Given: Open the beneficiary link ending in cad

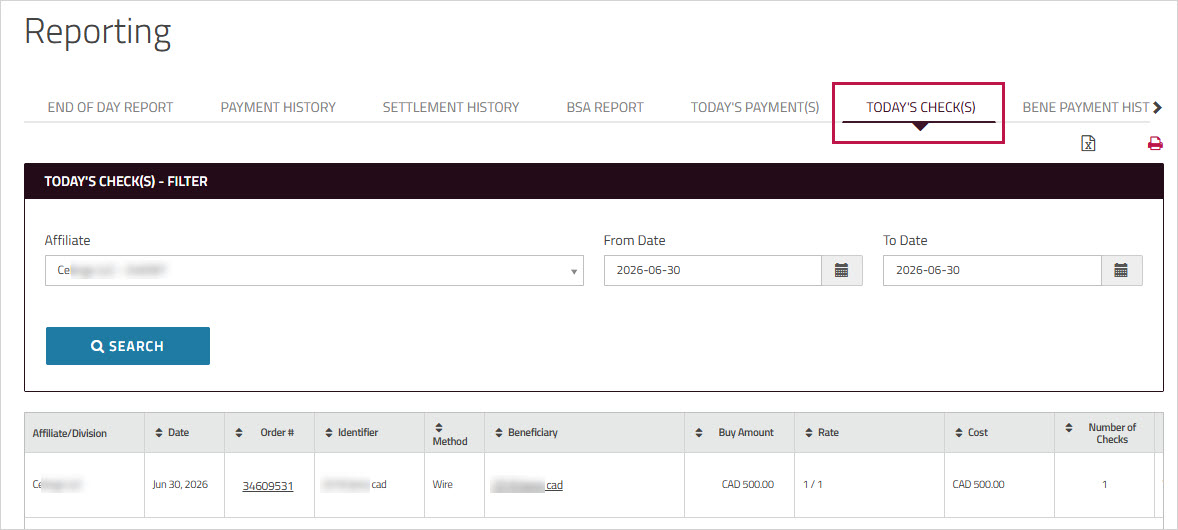Looking at the screenshot, I should pyautogui.click(x=527, y=486).
